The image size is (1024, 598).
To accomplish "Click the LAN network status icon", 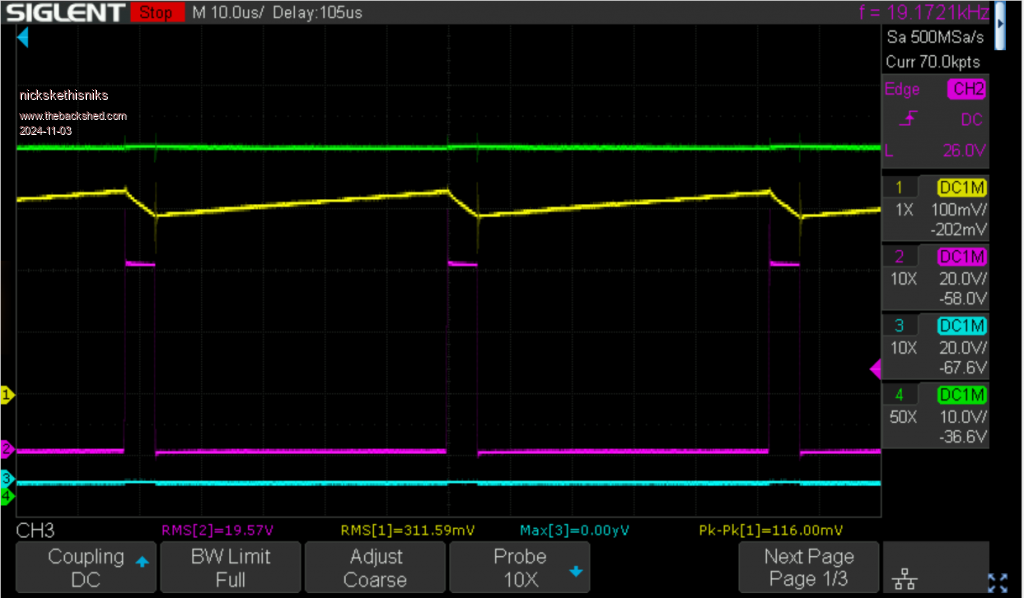I will pyautogui.click(x=906, y=579).
